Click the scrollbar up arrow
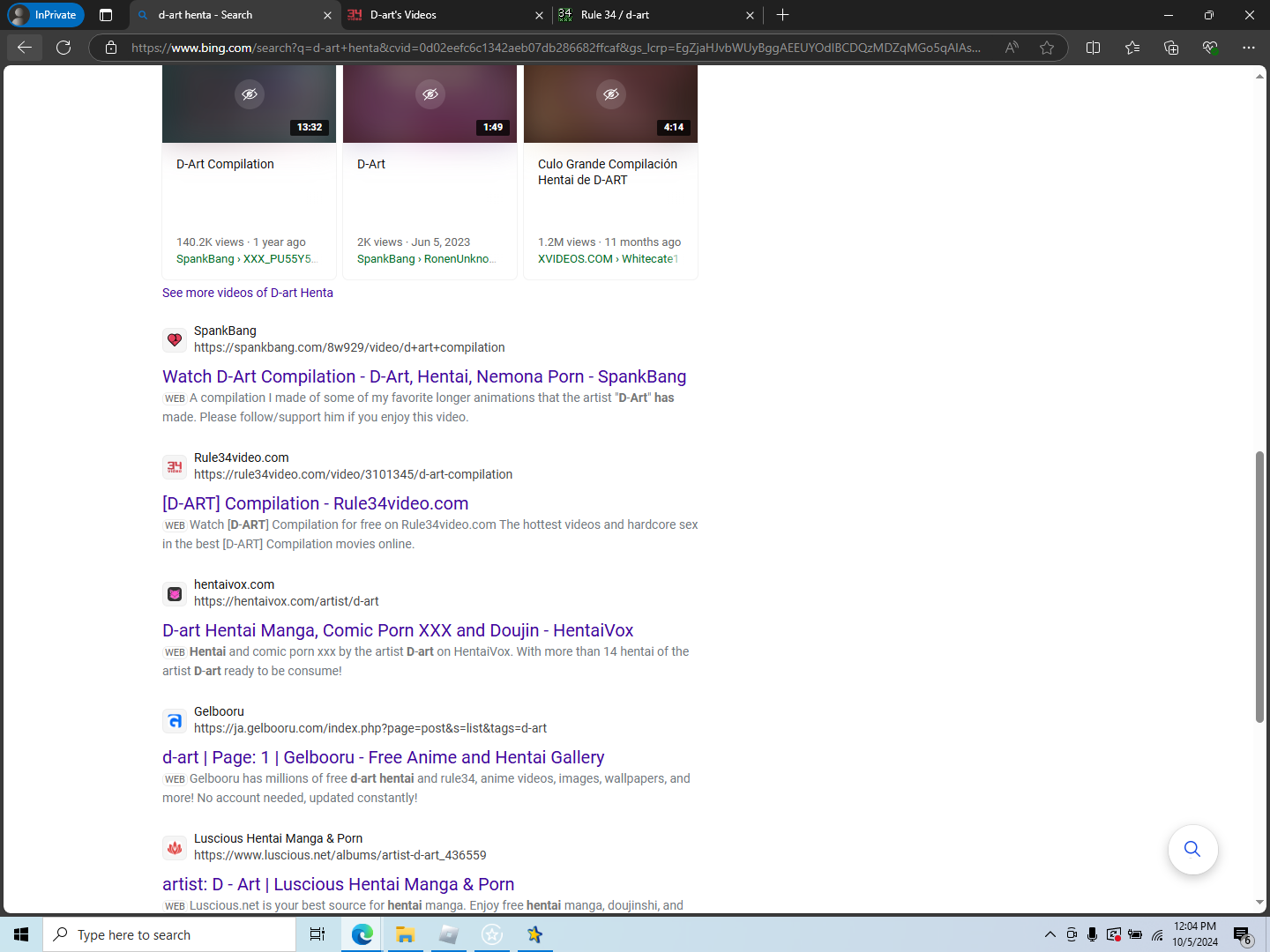The width and height of the screenshot is (1270, 952). (x=1259, y=77)
